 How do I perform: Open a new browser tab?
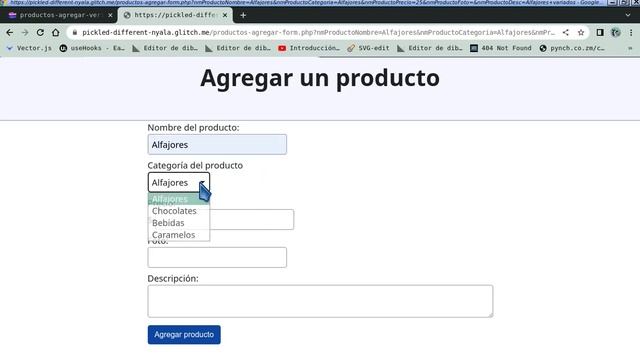[243, 15]
